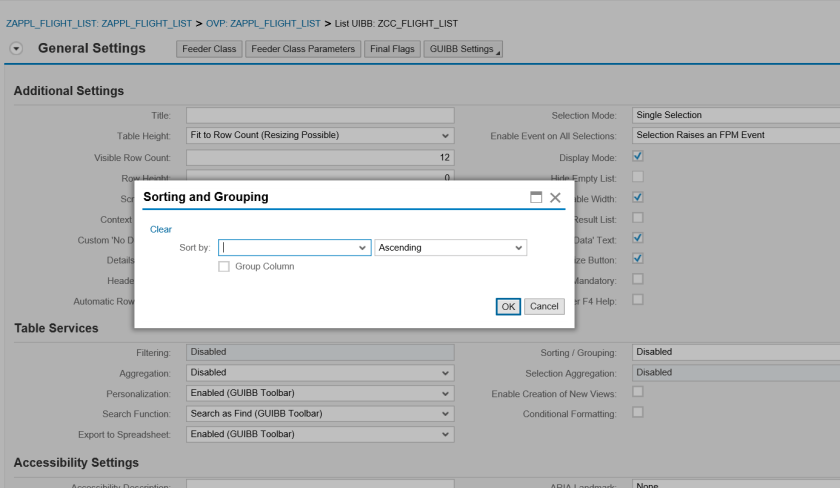
Task: Open the GUIBB Settings menu button
Action: (463, 49)
